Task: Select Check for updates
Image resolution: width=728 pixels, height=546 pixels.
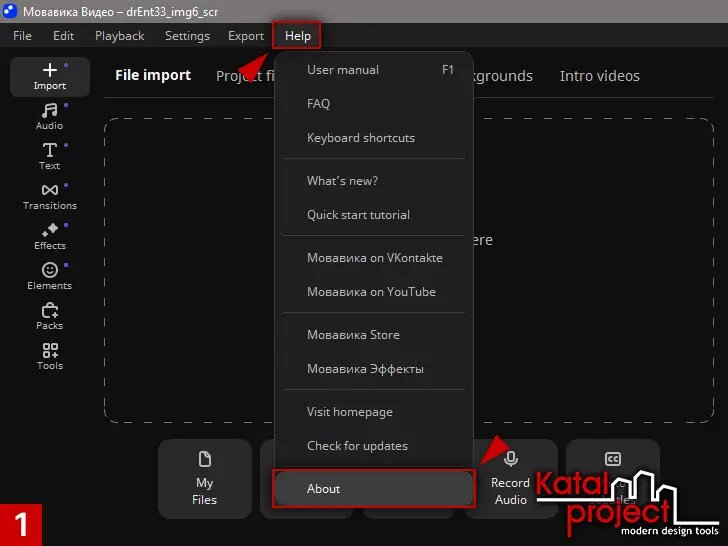Action: (x=374, y=446)
